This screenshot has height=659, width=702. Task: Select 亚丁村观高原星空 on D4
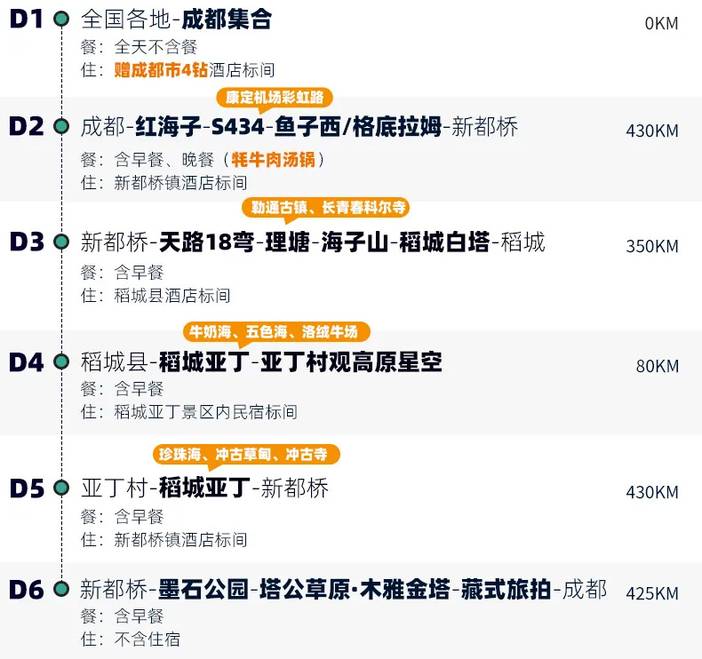350,362
